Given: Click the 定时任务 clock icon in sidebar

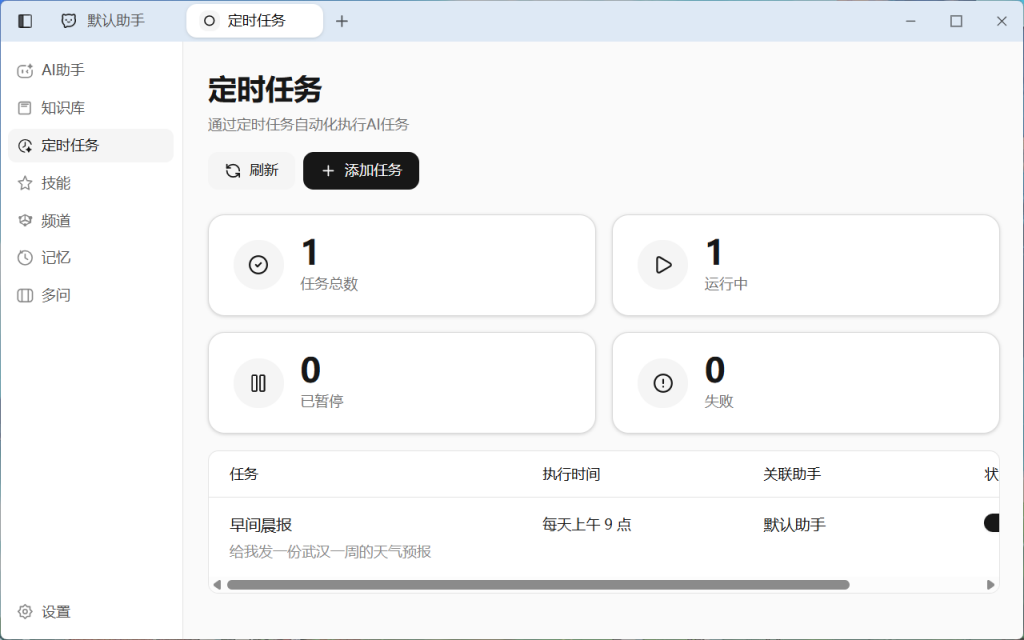Looking at the screenshot, I should [x=24, y=145].
